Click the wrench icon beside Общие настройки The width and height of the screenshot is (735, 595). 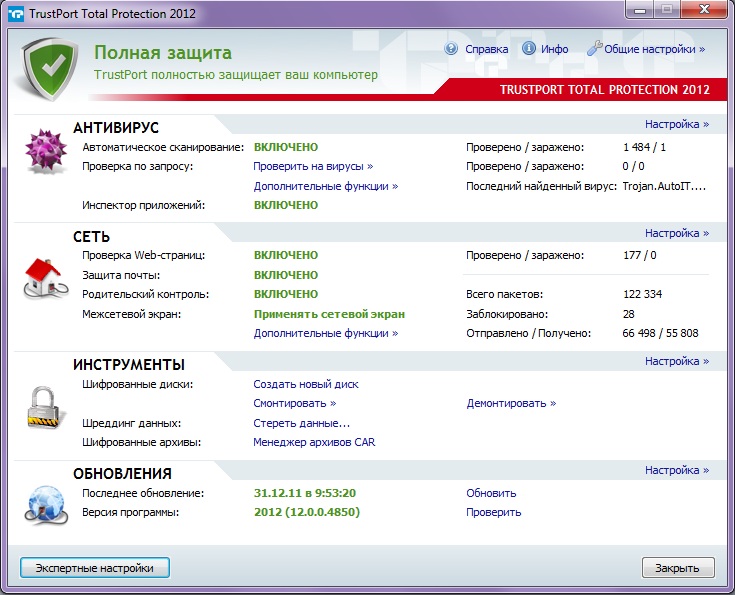click(x=594, y=48)
